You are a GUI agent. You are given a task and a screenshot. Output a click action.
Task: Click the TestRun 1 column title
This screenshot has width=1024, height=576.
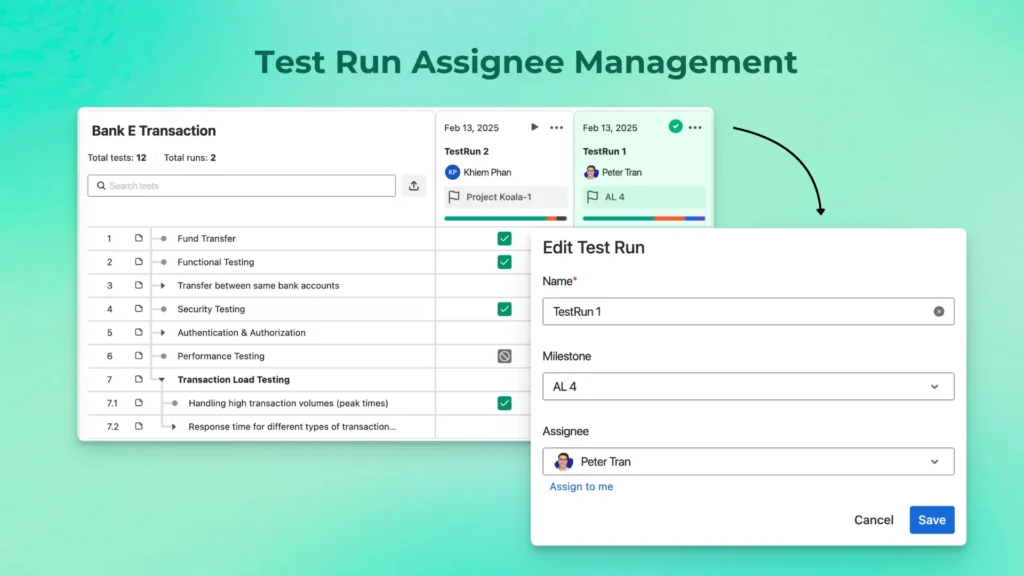pos(604,151)
